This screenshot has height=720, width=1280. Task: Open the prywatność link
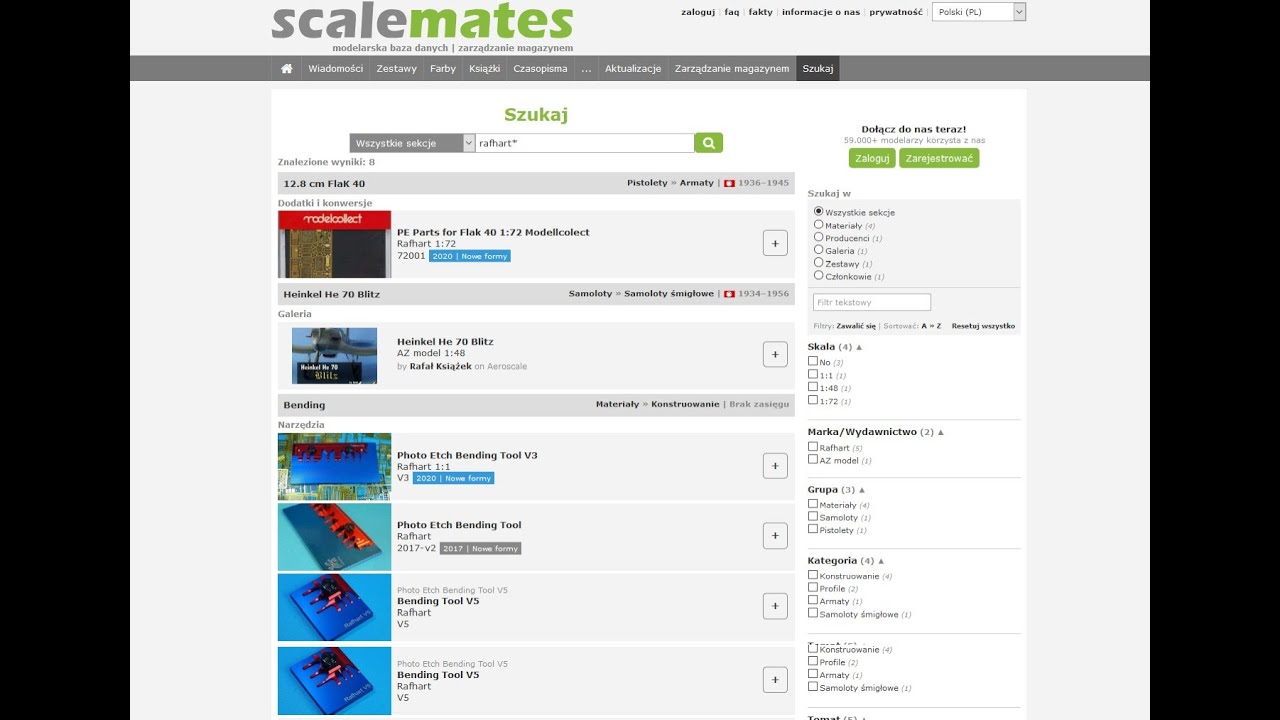click(x=896, y=12)
